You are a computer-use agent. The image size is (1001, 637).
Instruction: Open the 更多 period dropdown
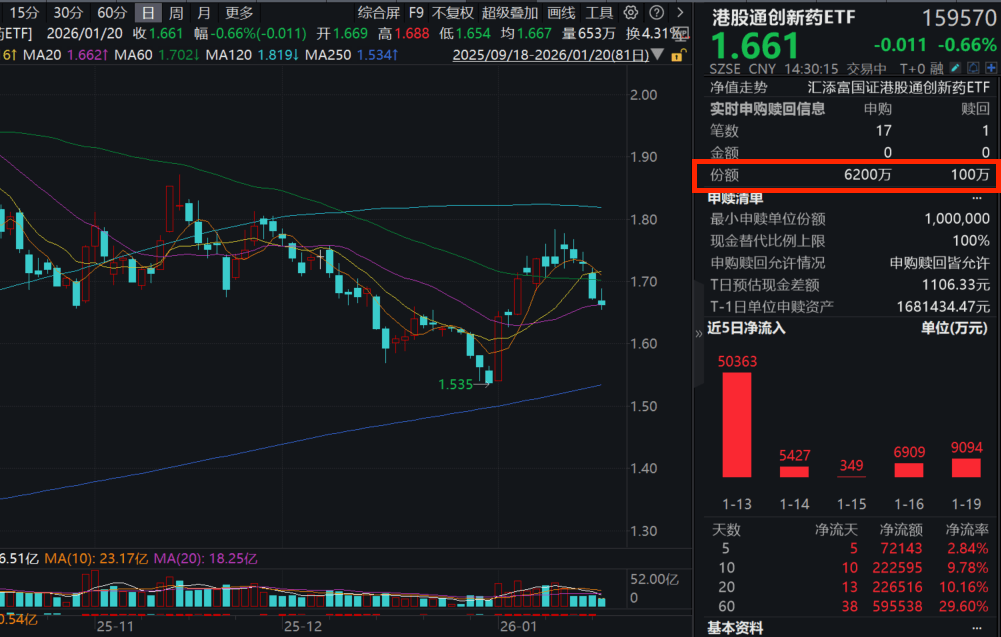pyautogui.click(x=240, y=13)
